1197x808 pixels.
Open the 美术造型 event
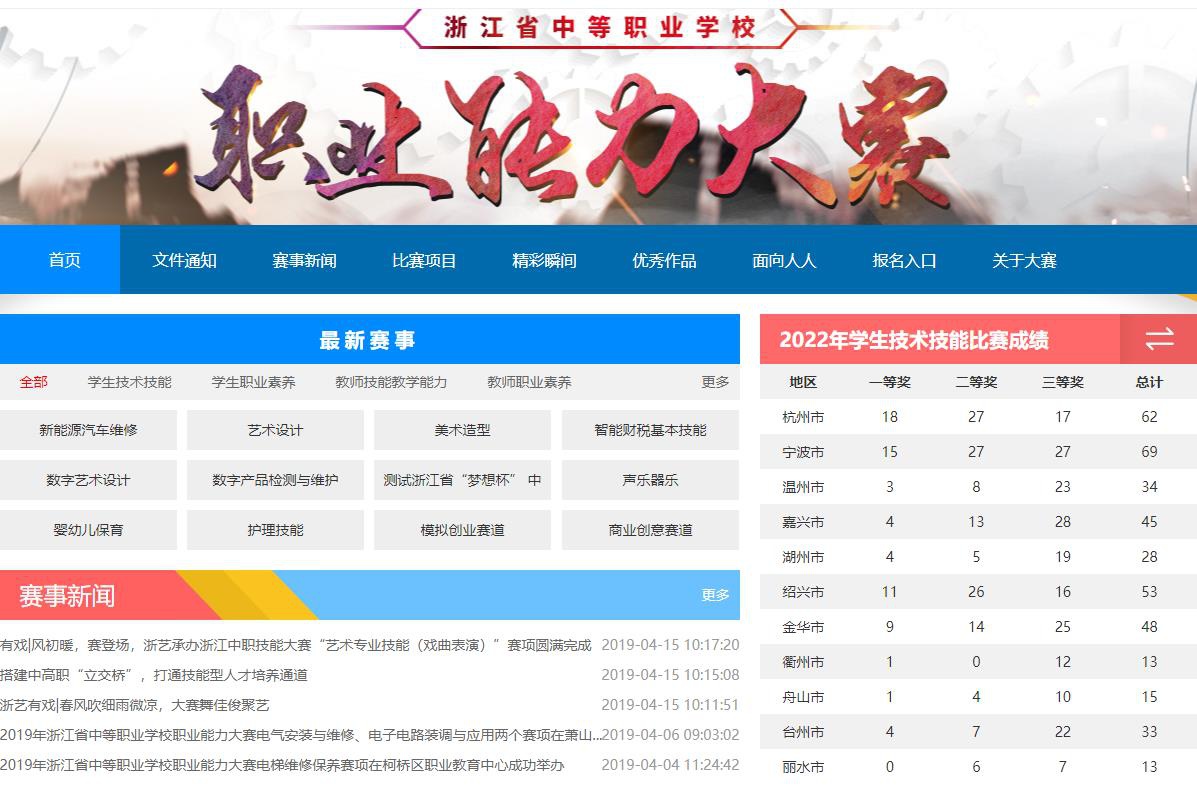(463, 430)
